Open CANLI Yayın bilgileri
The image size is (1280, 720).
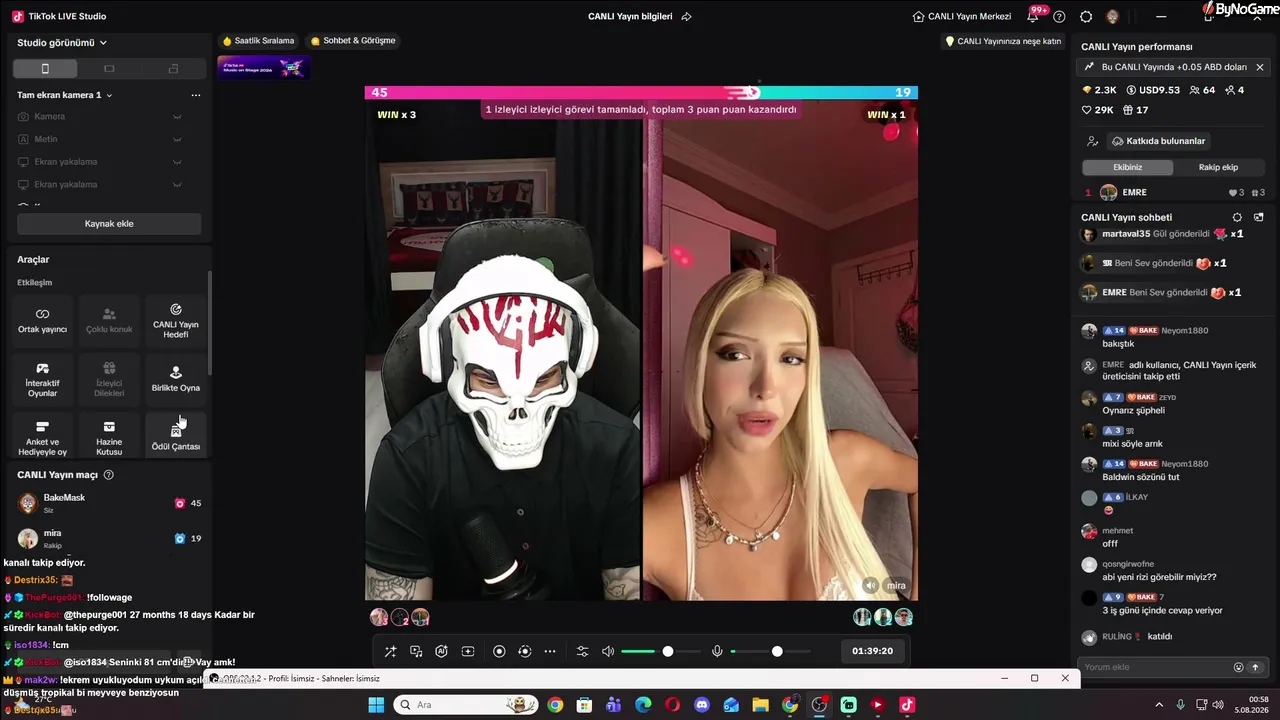[x=630, y=17]
